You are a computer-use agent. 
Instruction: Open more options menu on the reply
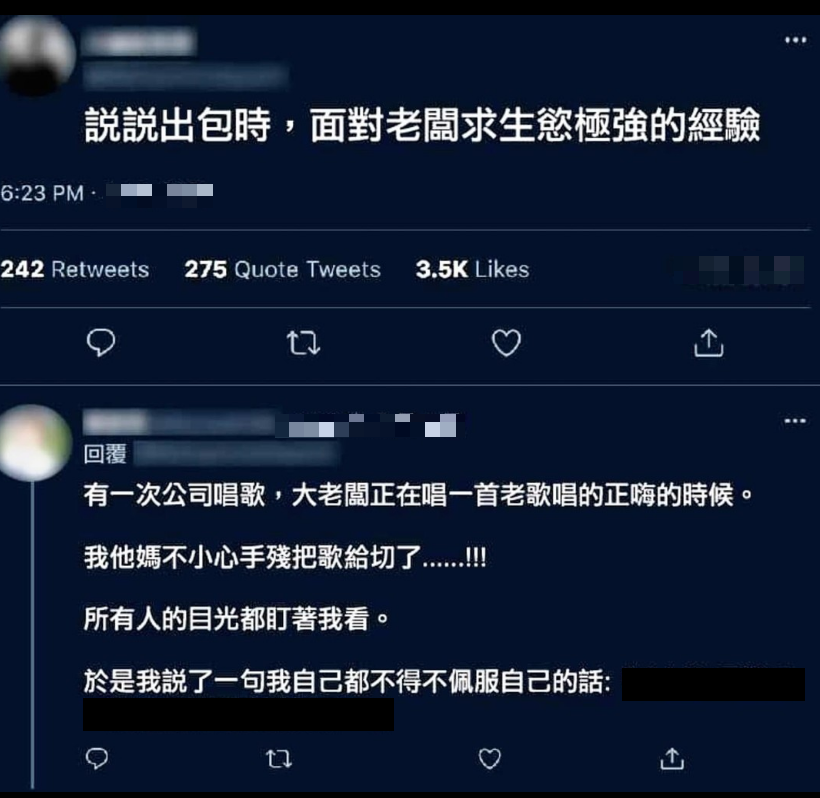coord(795,420)
